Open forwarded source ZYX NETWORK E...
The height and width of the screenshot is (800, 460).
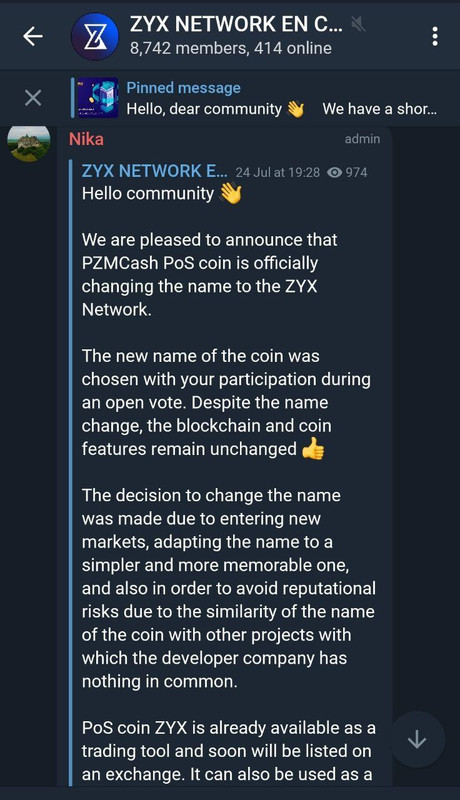coord(155,171)
